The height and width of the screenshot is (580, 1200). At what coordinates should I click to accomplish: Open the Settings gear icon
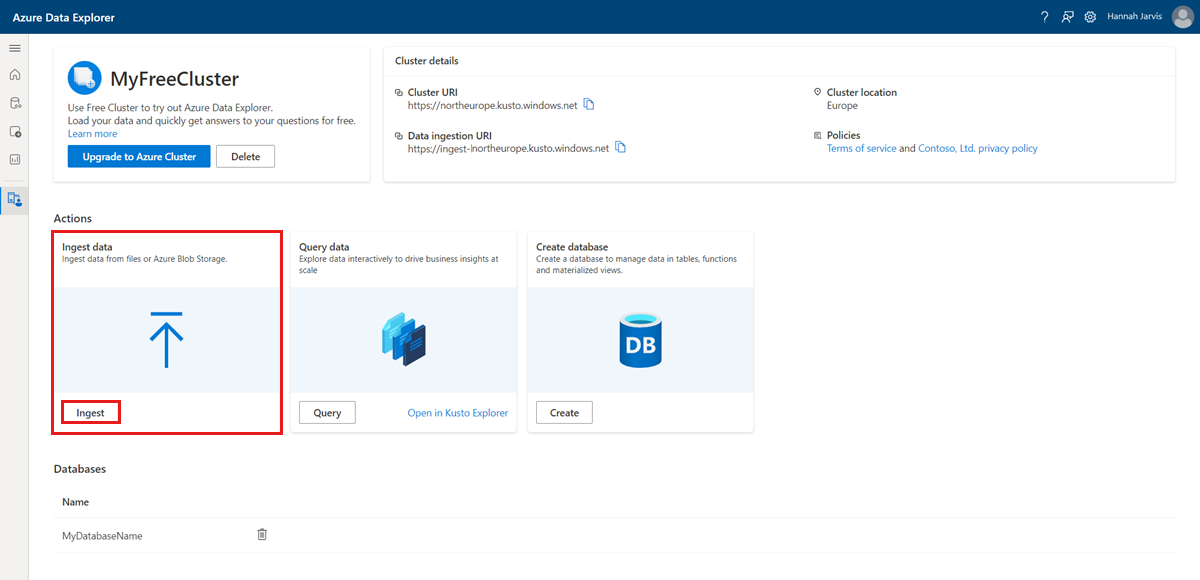[x=1090, y=17]
